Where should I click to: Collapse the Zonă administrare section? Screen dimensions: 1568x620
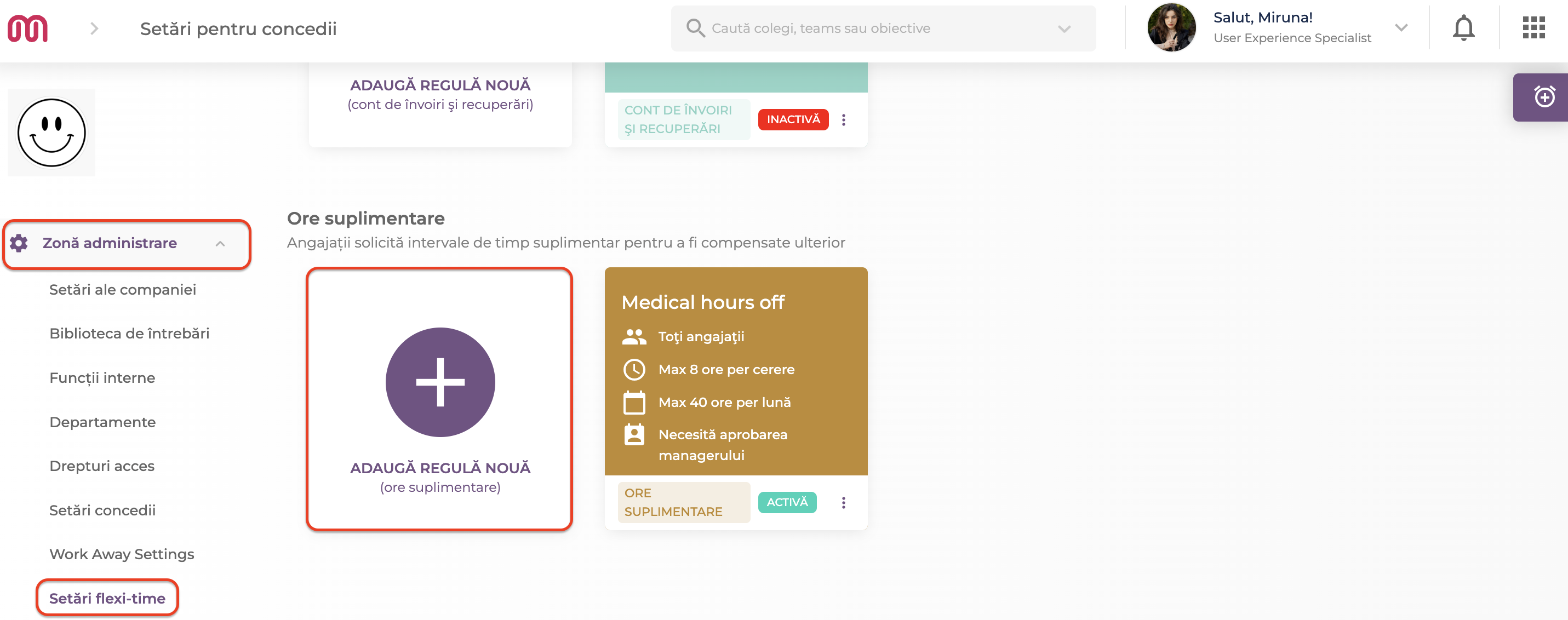coord(220,243)
